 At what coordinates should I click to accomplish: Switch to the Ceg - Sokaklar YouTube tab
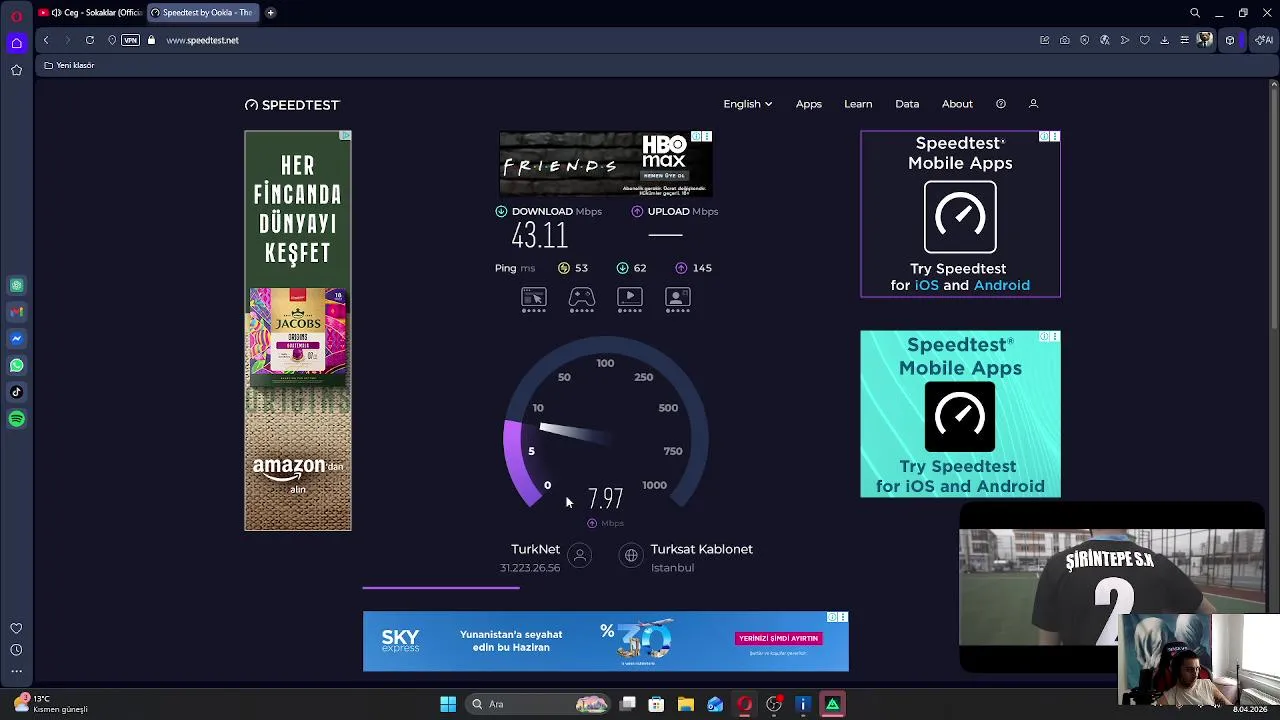click(x=89, y=13)
